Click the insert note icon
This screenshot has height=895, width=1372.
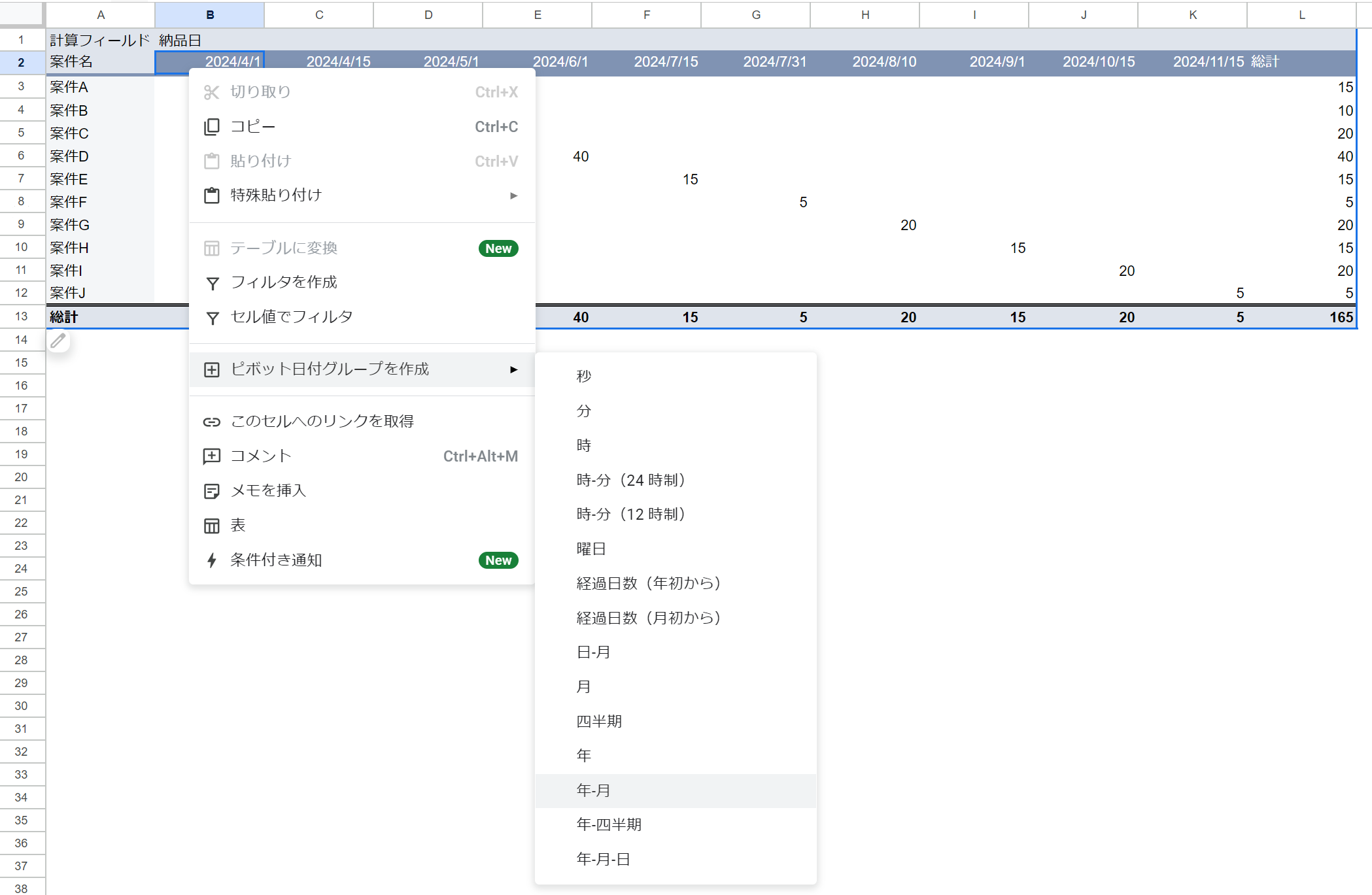coord(211,492)
